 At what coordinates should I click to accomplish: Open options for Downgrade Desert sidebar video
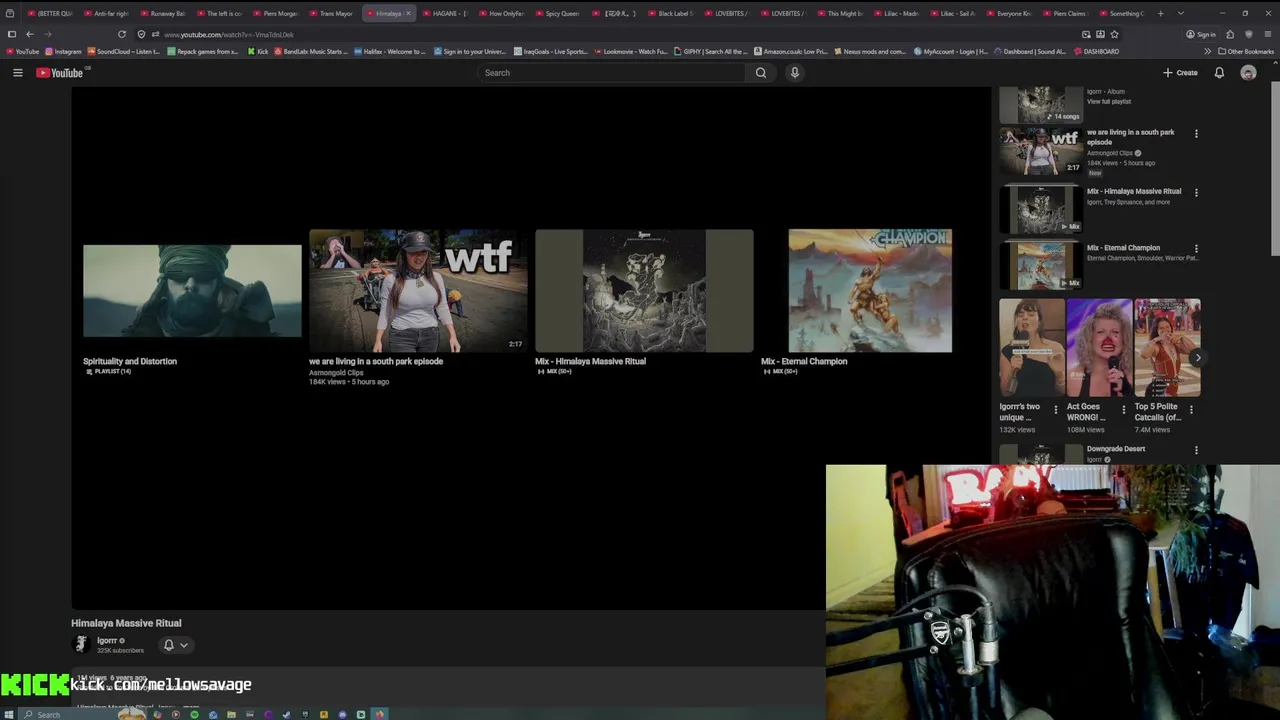click(1196, 450)
